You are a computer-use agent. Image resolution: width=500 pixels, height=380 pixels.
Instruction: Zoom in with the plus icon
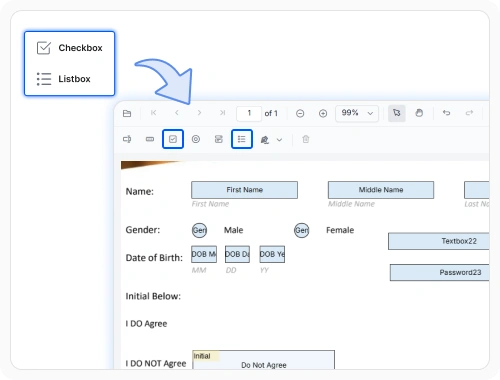click(323, 114)
